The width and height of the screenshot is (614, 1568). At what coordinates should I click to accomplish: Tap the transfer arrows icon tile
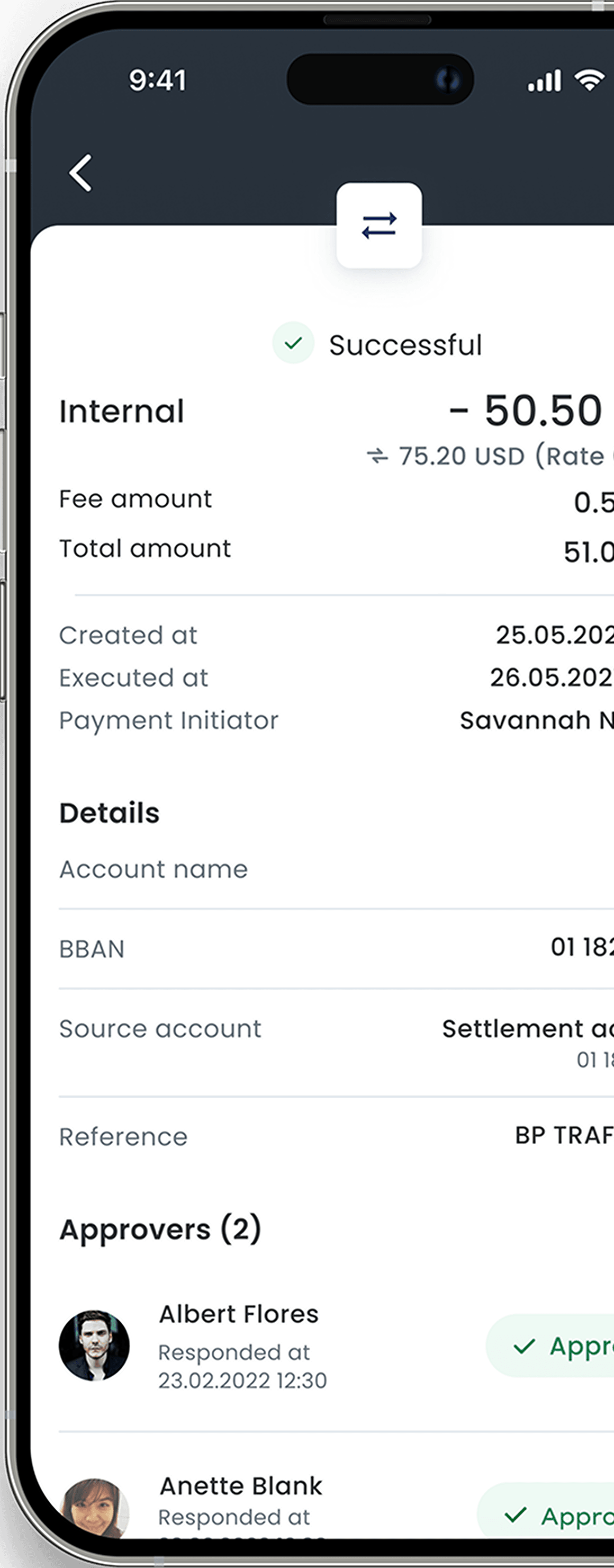pyautogui.click(x=379, y=225)
